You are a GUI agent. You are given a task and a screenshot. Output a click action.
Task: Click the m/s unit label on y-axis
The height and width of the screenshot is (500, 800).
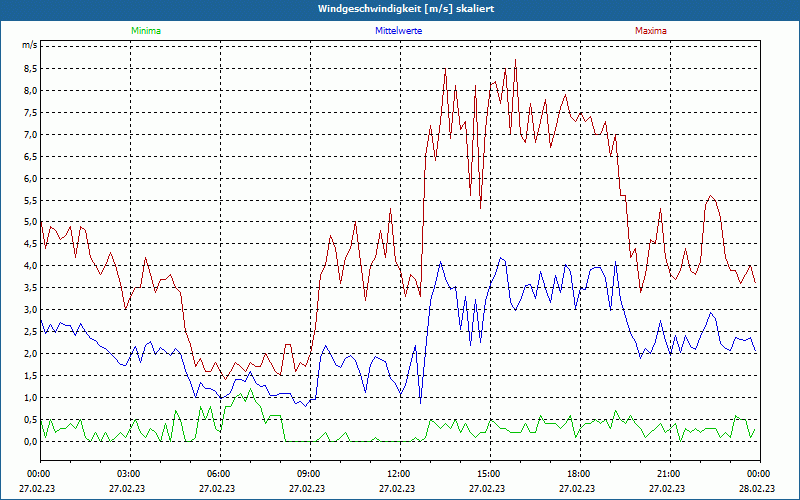(x=29, y=45)
